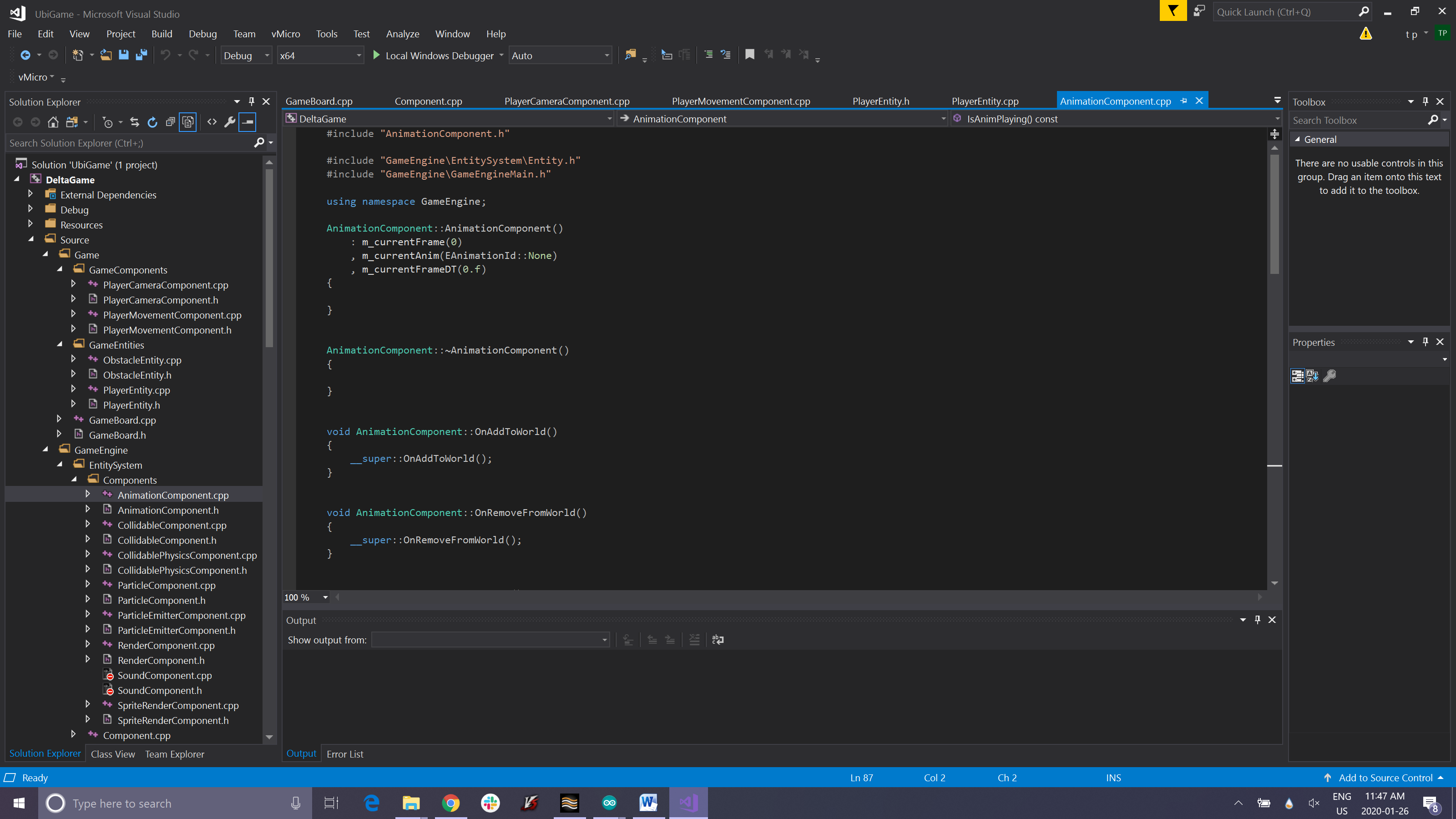Click the editor vertical scrollbar thumb

[1274, 215]
